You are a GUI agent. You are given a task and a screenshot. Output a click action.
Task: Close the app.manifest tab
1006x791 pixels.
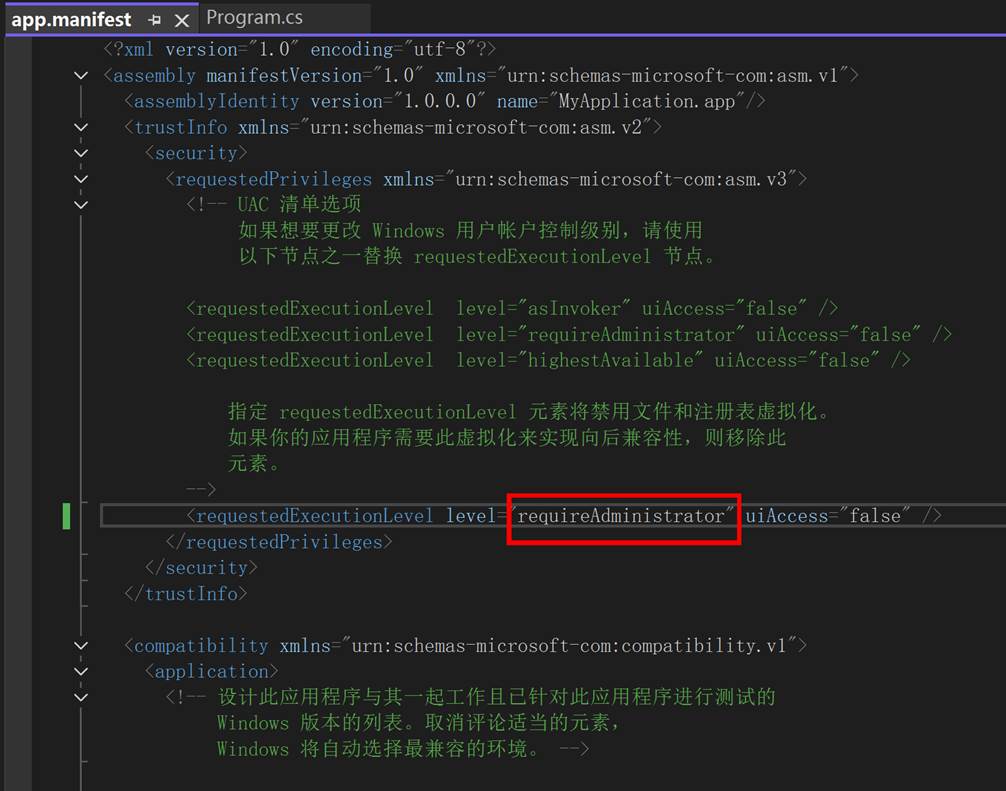(181, 19)
